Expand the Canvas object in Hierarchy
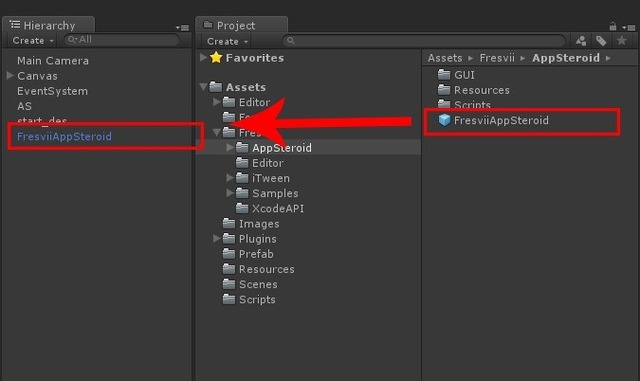The height and width of the screenshot is (381, 640). click(10, 76)
